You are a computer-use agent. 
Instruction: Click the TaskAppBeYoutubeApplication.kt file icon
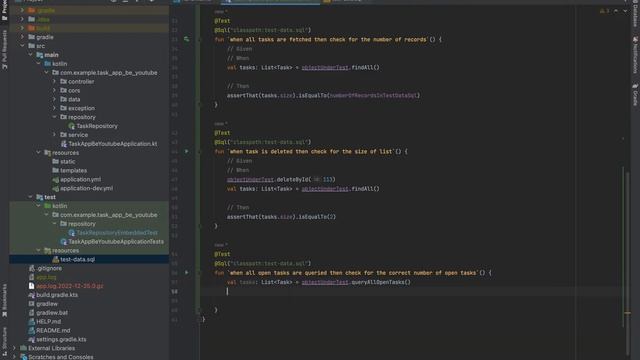tap(64, 144)
